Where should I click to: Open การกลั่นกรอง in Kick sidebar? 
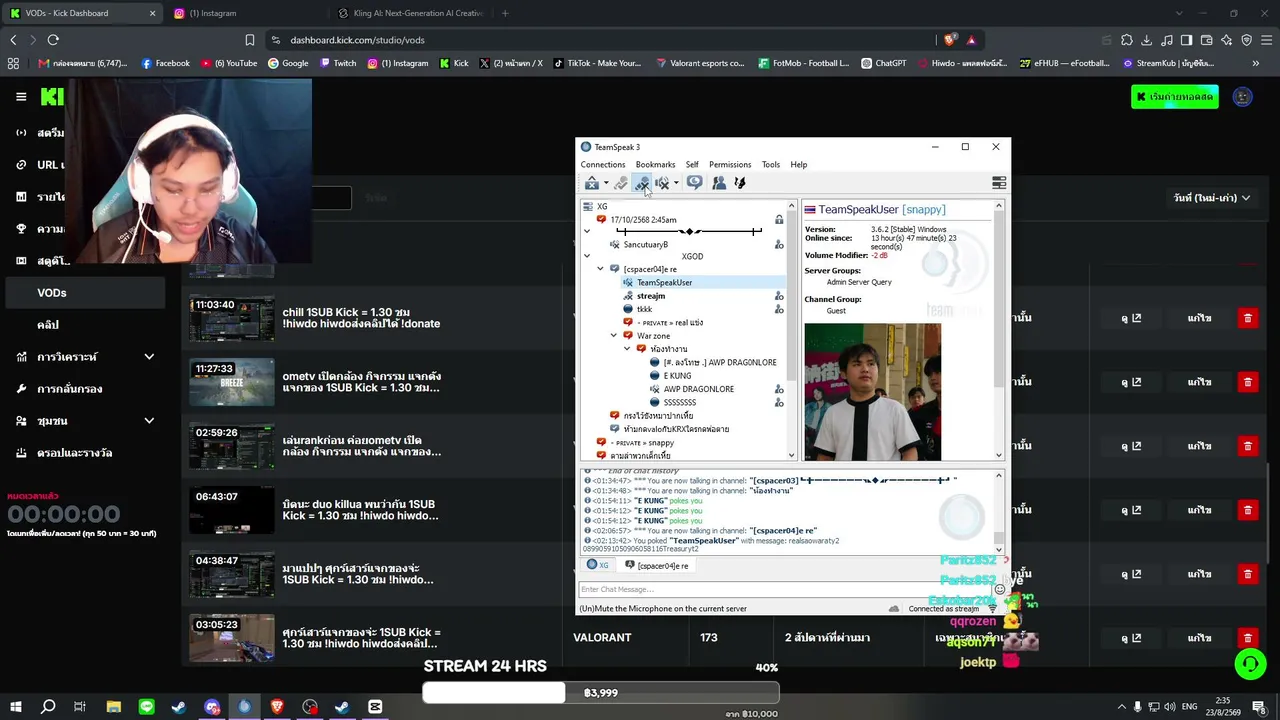tap(70, 389)
